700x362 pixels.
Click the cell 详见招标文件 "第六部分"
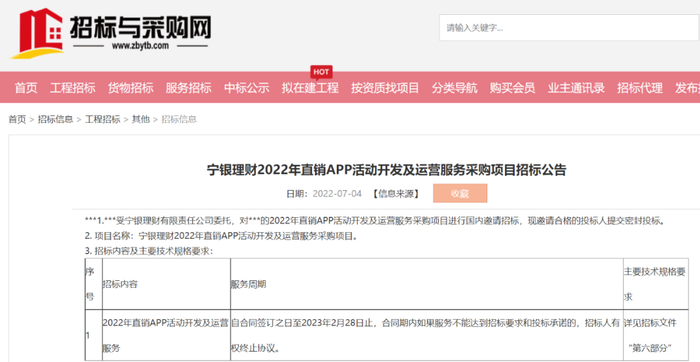point(656,335)
